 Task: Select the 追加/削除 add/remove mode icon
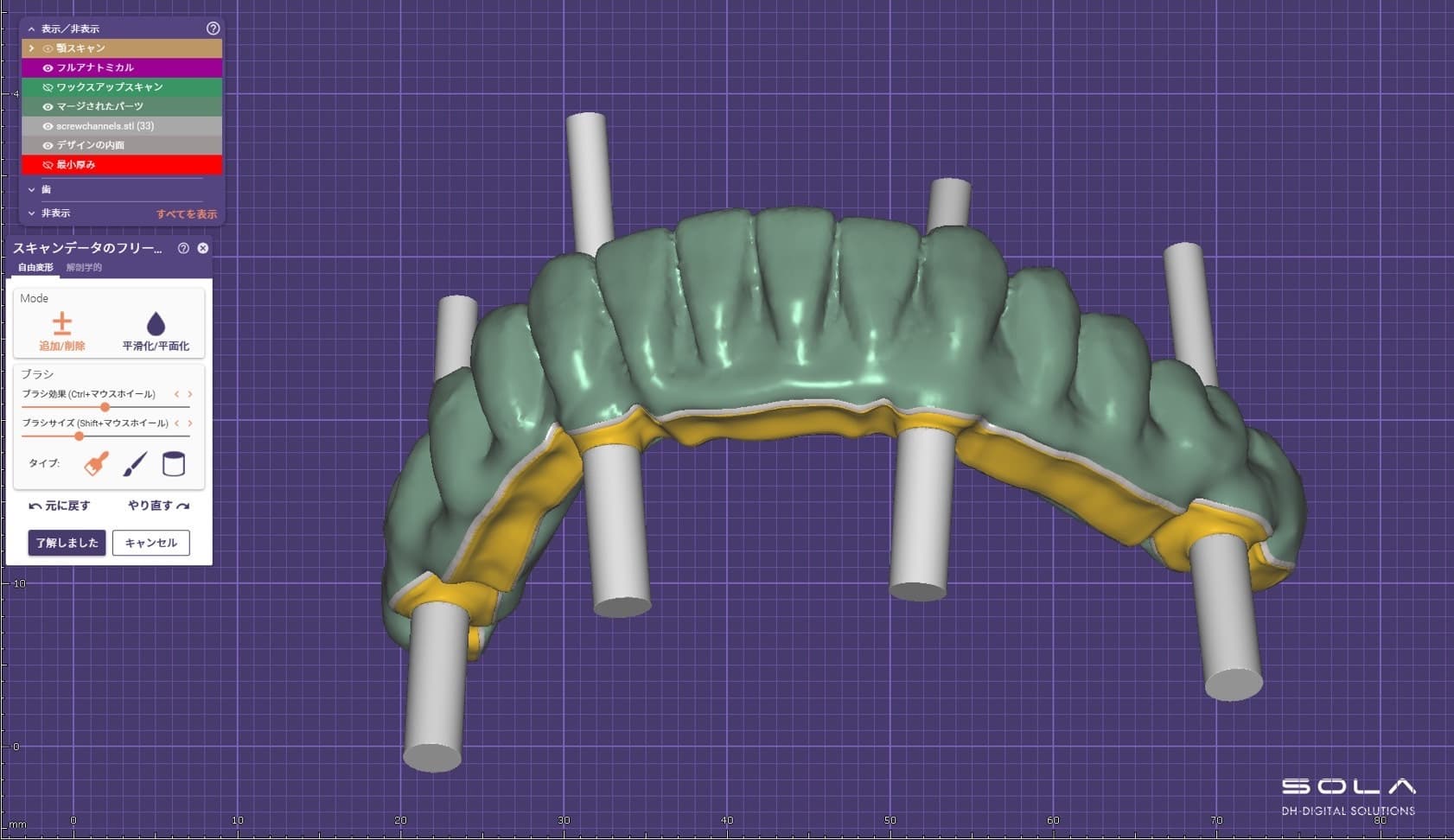pyautogui.click(x=61, y=324)
